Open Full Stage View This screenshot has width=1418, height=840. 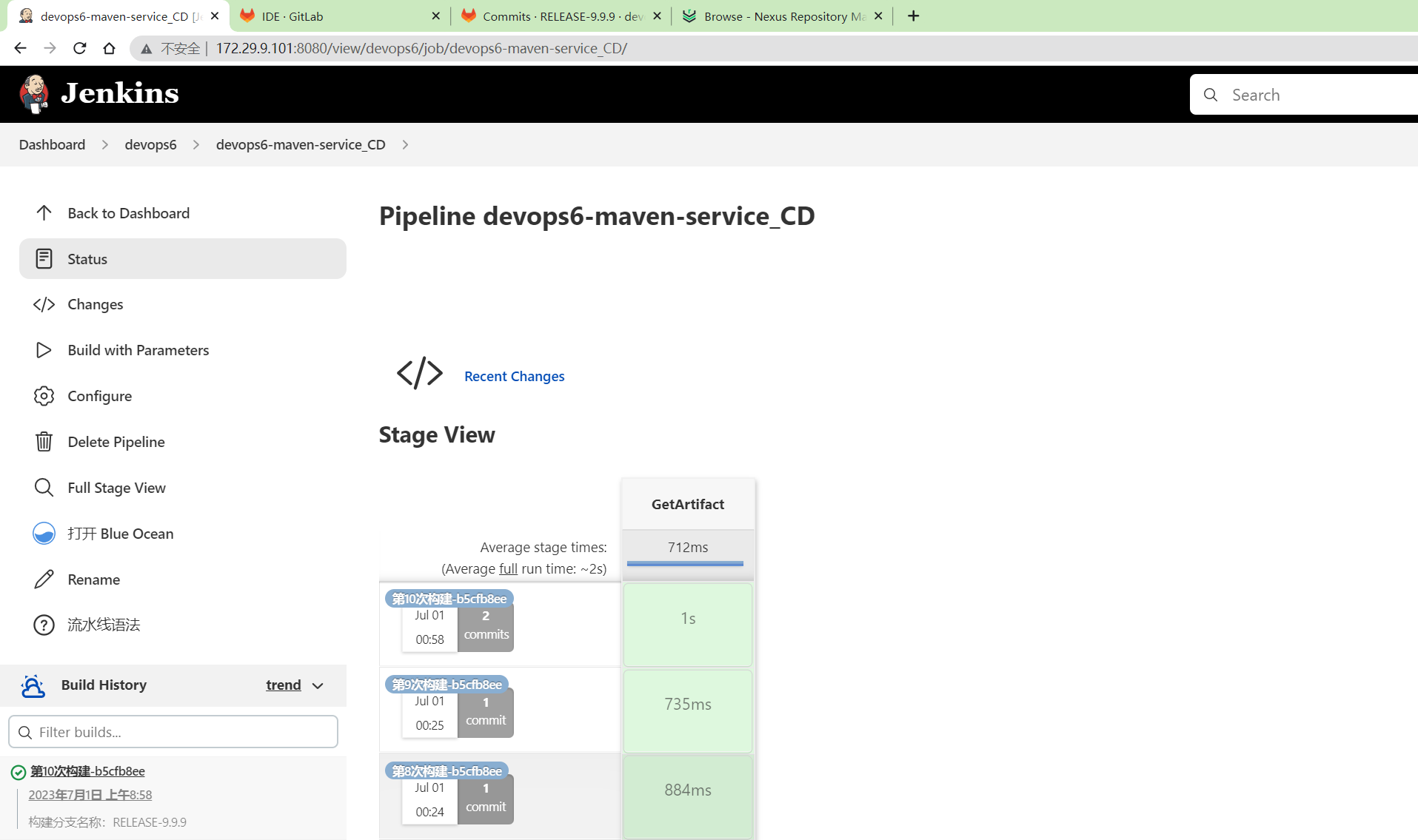116,488
